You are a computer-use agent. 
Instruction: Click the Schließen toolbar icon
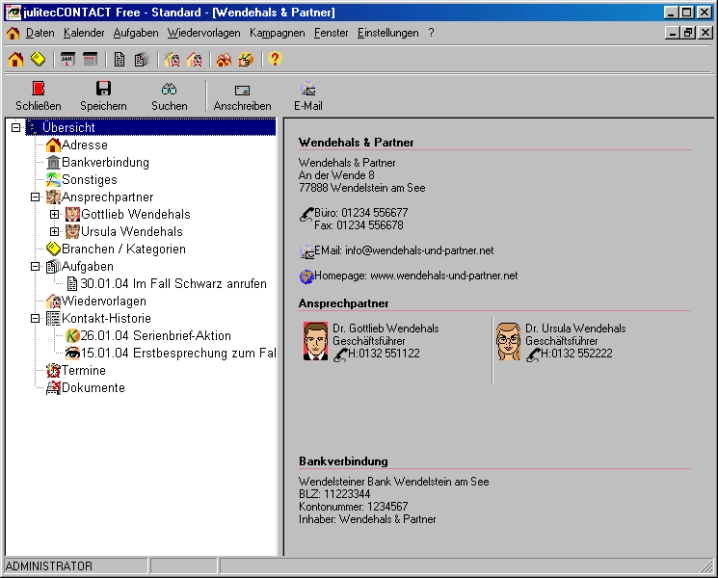pyautogui.click(x=38, y=90)
